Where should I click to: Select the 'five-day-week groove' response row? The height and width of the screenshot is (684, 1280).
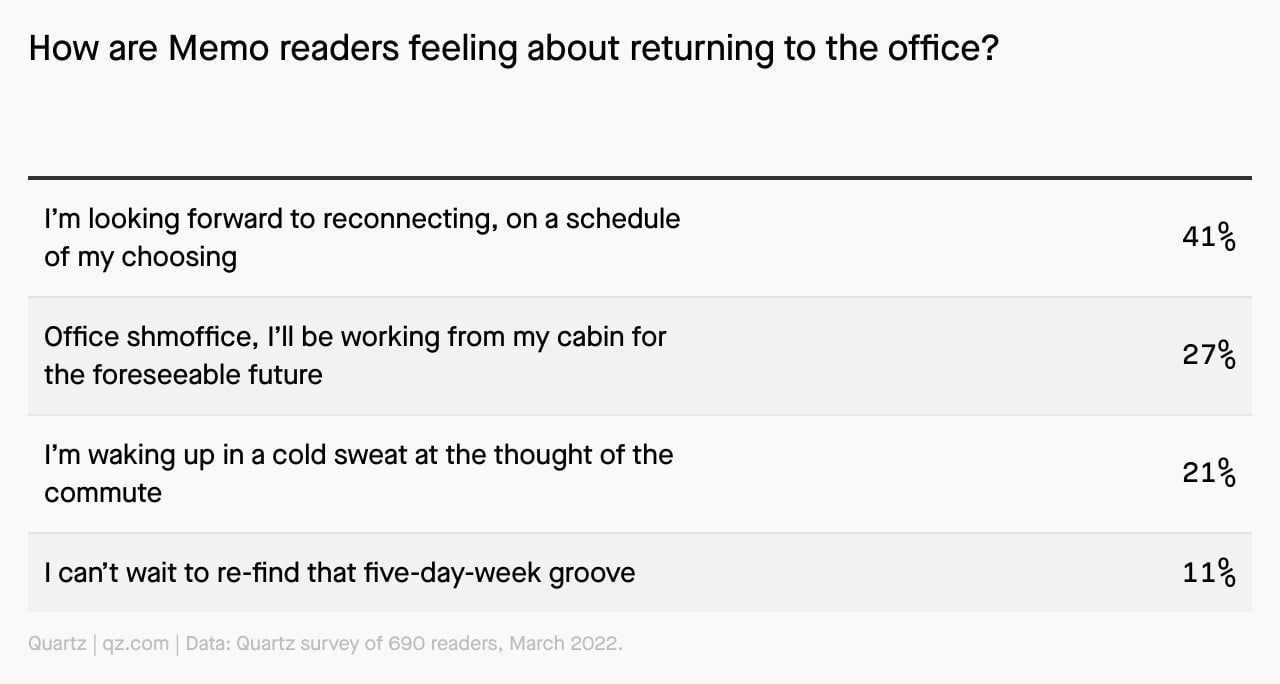(640, 573)
